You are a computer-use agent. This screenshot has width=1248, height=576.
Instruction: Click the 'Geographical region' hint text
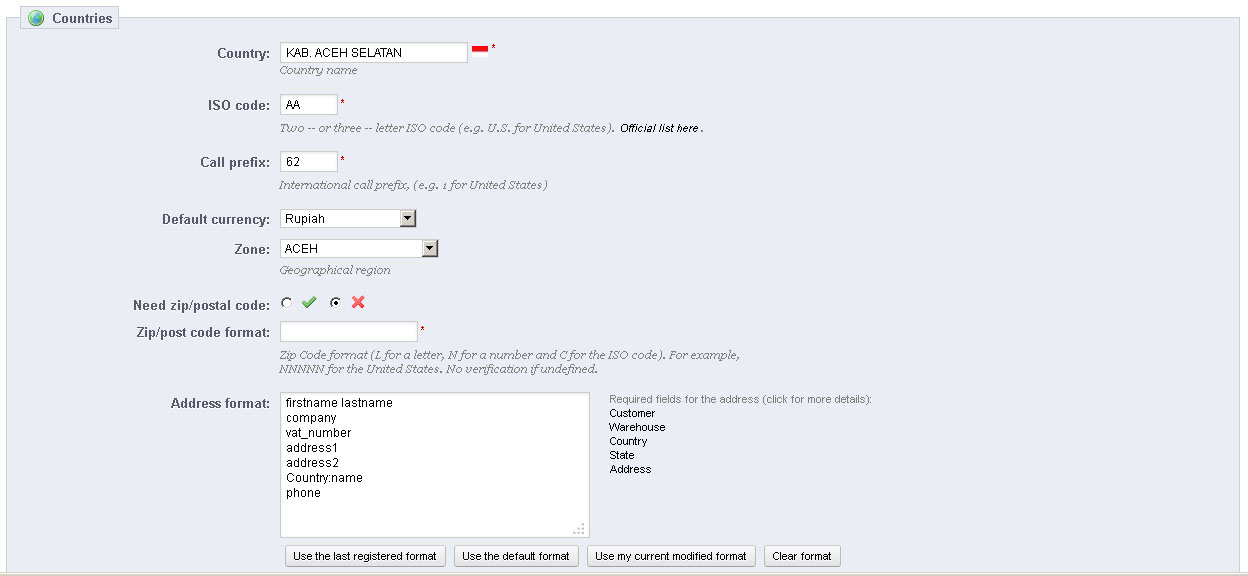335,270
